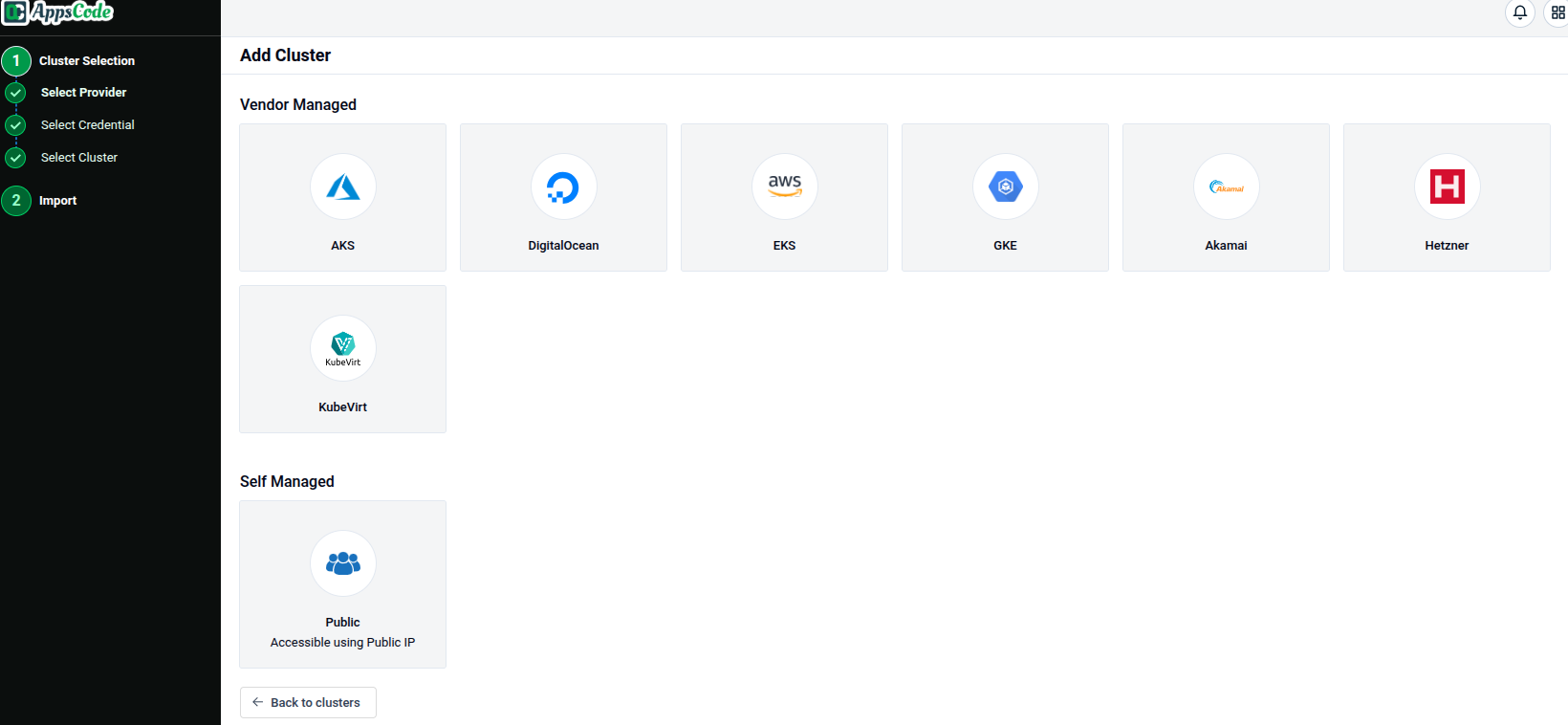The height and width of the screenshot is (725, 1568).
Task: Open the Select Cluster step
Action: 79,158
